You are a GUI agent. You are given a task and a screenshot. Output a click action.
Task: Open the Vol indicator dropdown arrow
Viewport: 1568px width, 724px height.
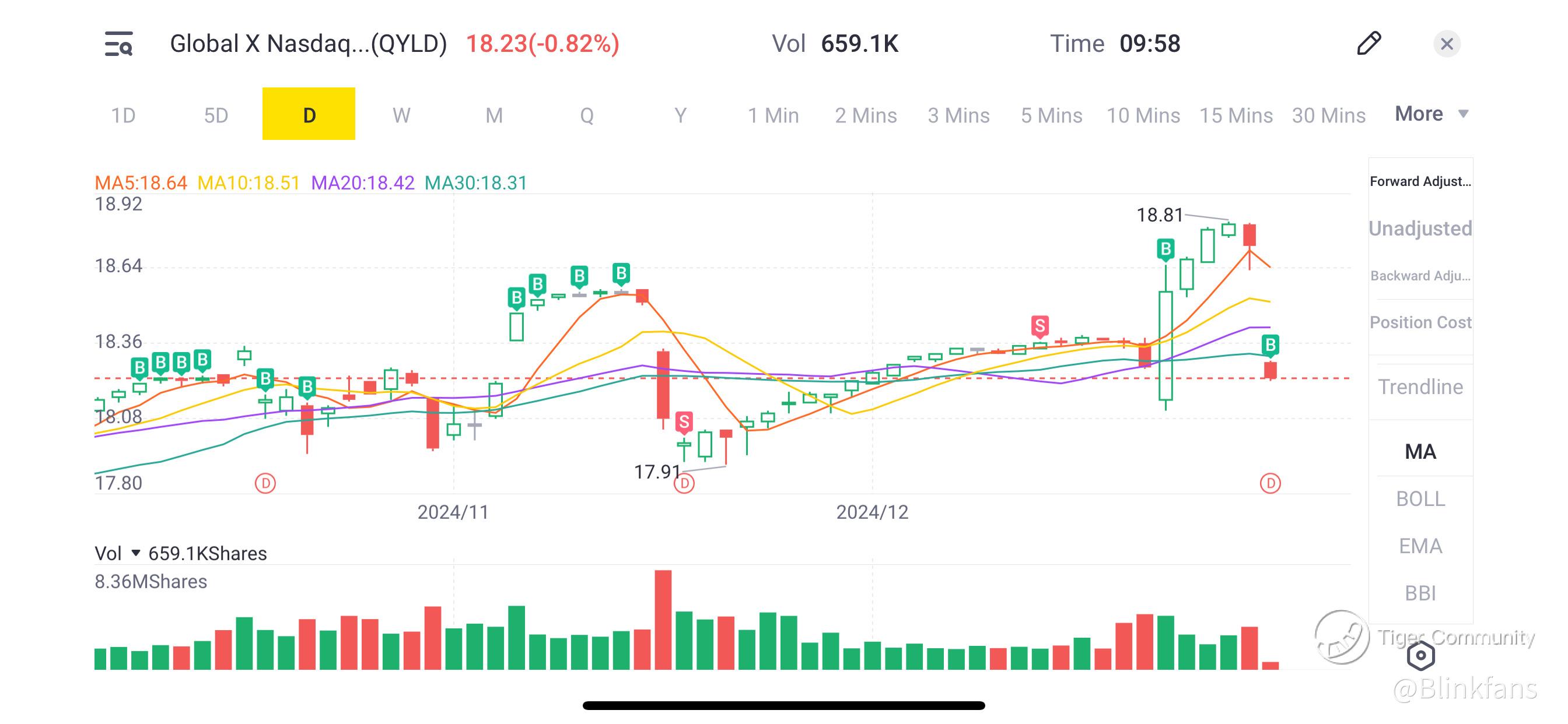click(x=136, y=553)
